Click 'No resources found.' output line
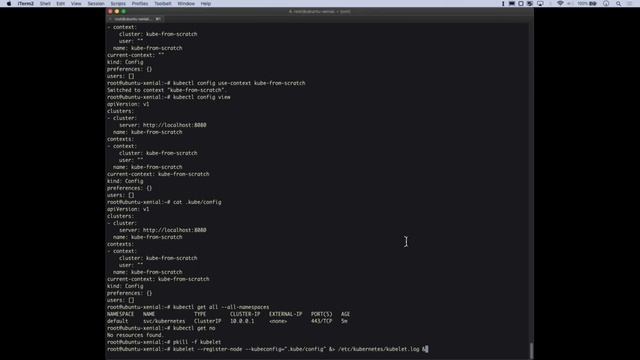The width and height of the screenshot is (640, 360). tap(135, 335)
